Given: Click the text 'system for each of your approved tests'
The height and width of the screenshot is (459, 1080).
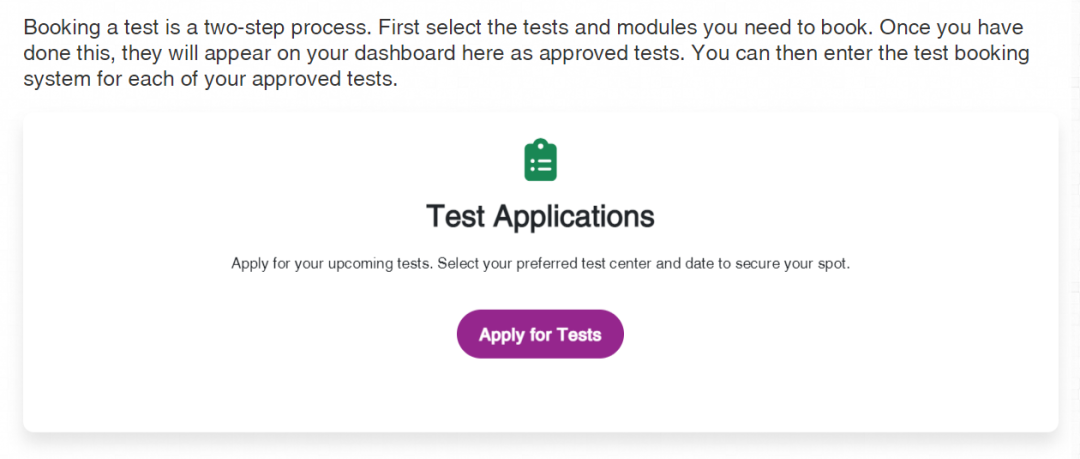Looking at the screenshot, I should (211, 80).
